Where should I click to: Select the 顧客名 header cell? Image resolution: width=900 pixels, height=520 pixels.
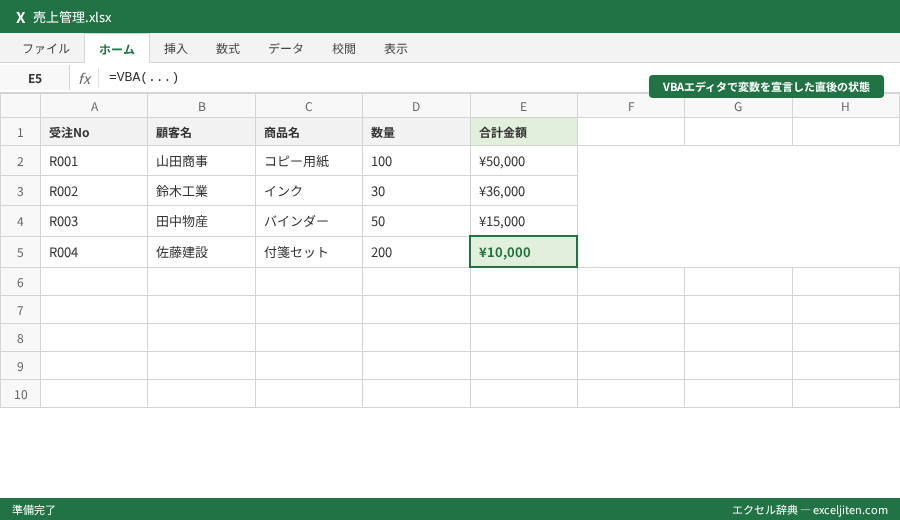tap(201, 132)
